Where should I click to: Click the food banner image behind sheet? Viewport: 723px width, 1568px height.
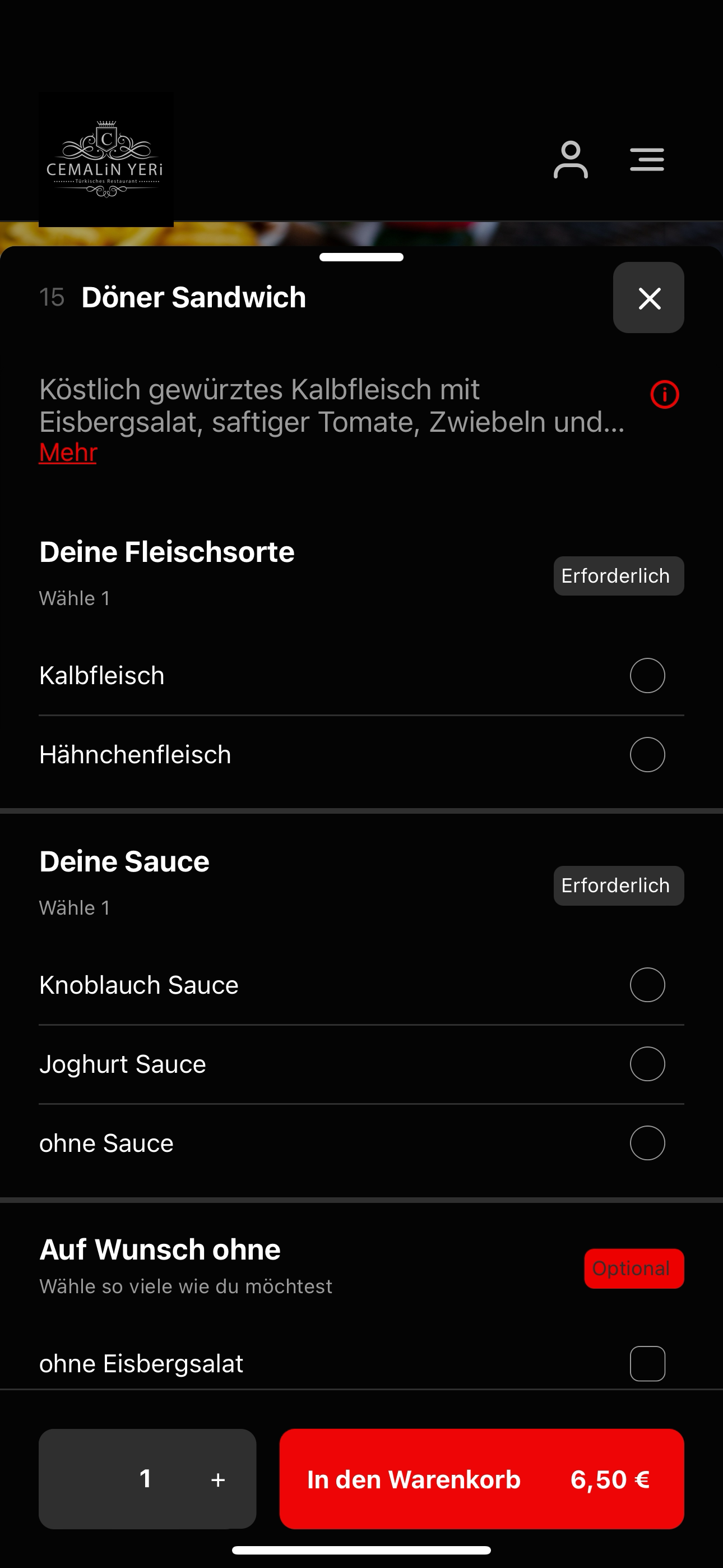coord(361,234)
